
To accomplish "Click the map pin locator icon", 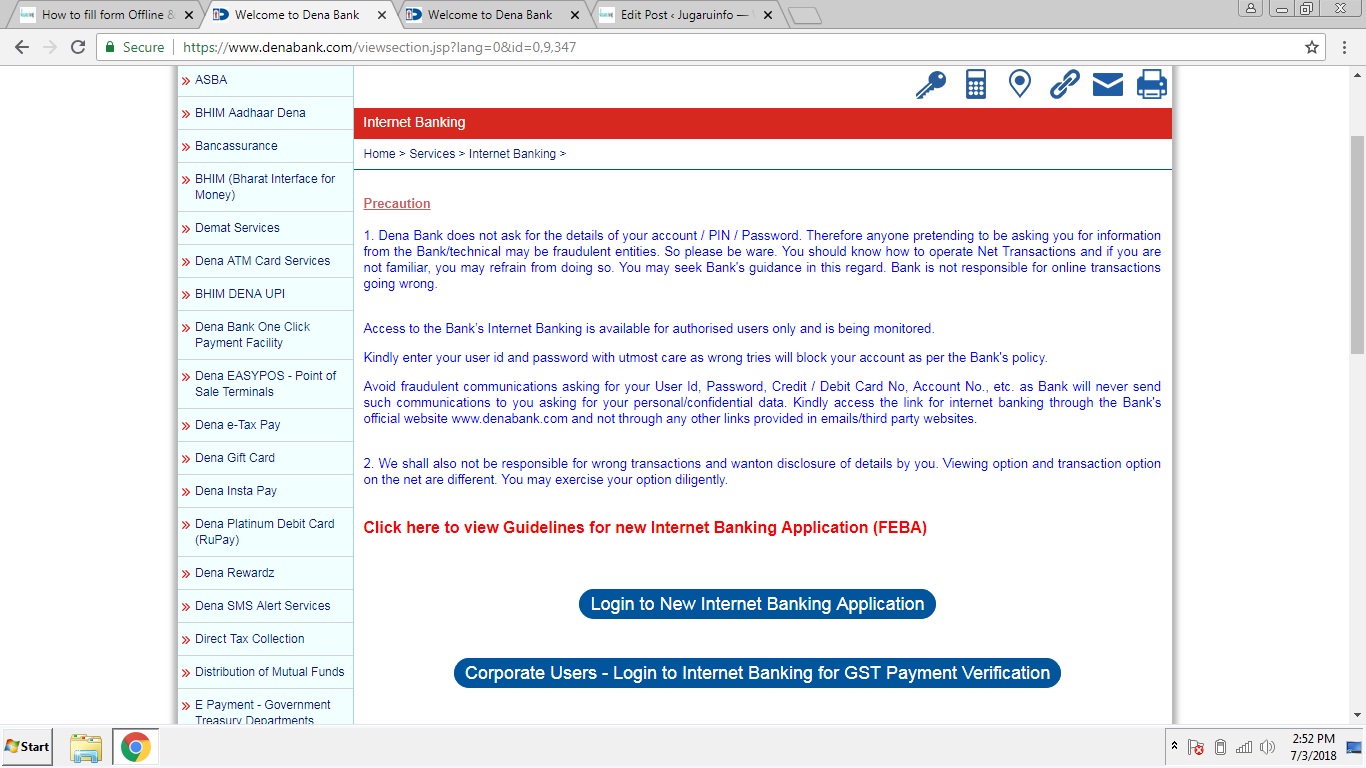I will click(x=1019, y=84).
